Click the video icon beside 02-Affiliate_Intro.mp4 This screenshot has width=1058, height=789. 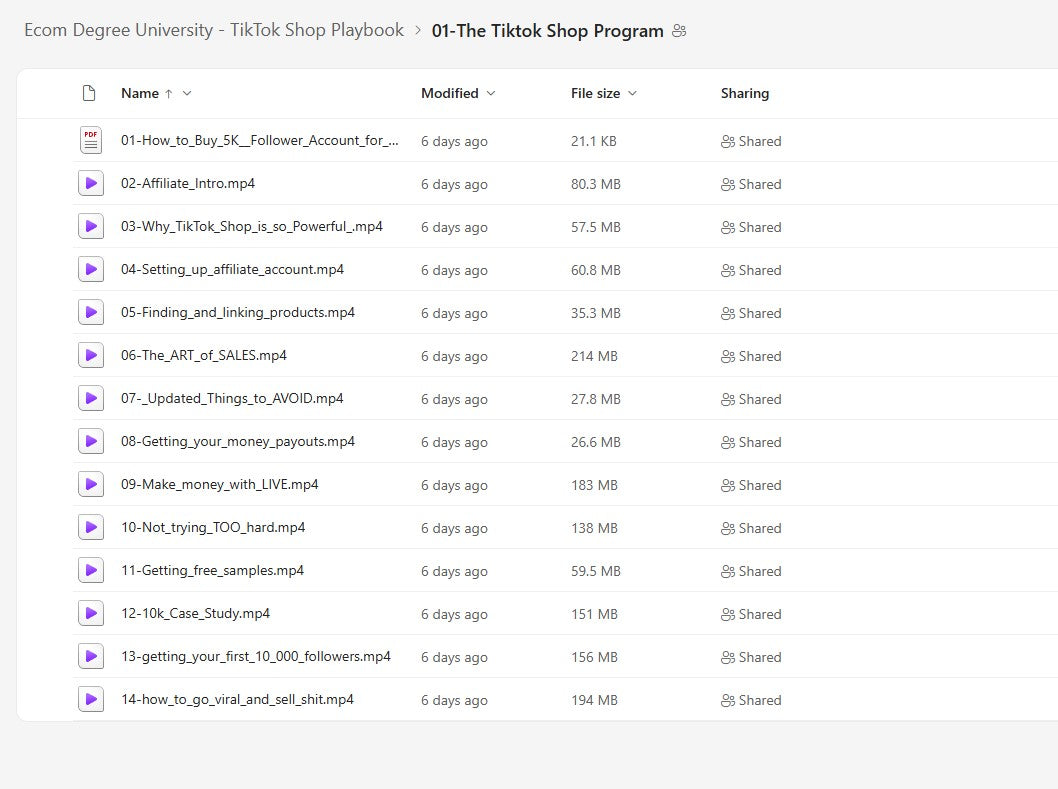(90, 183)
